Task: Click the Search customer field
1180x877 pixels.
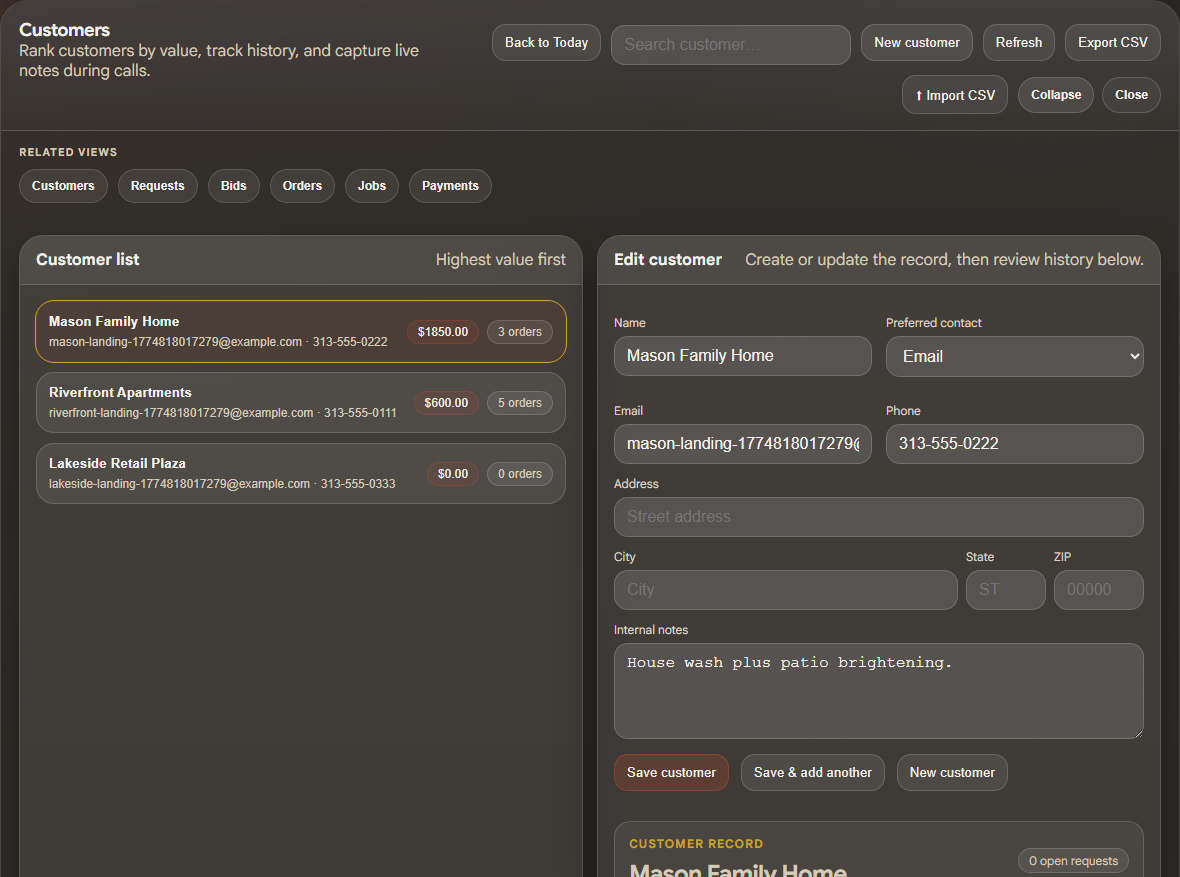Action: 730,44
